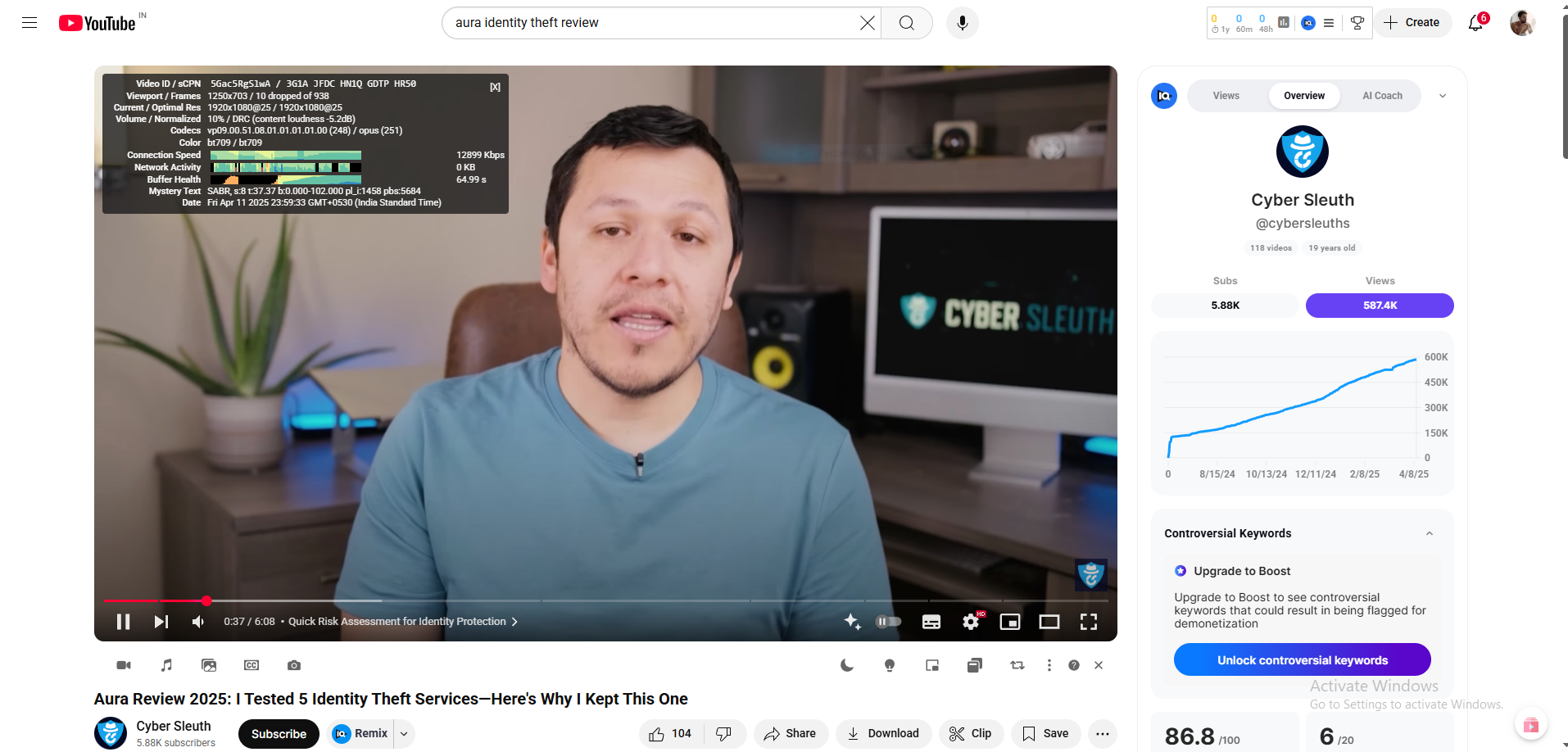Viewport: 1568px width, 752px height.
Task: Open the three-dot options below the player
Action: [1049, 665]
